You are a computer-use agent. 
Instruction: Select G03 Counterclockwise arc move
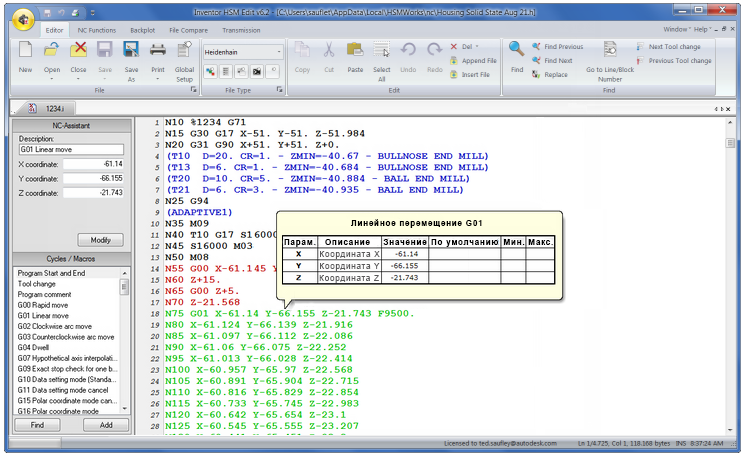click(66, 337)
